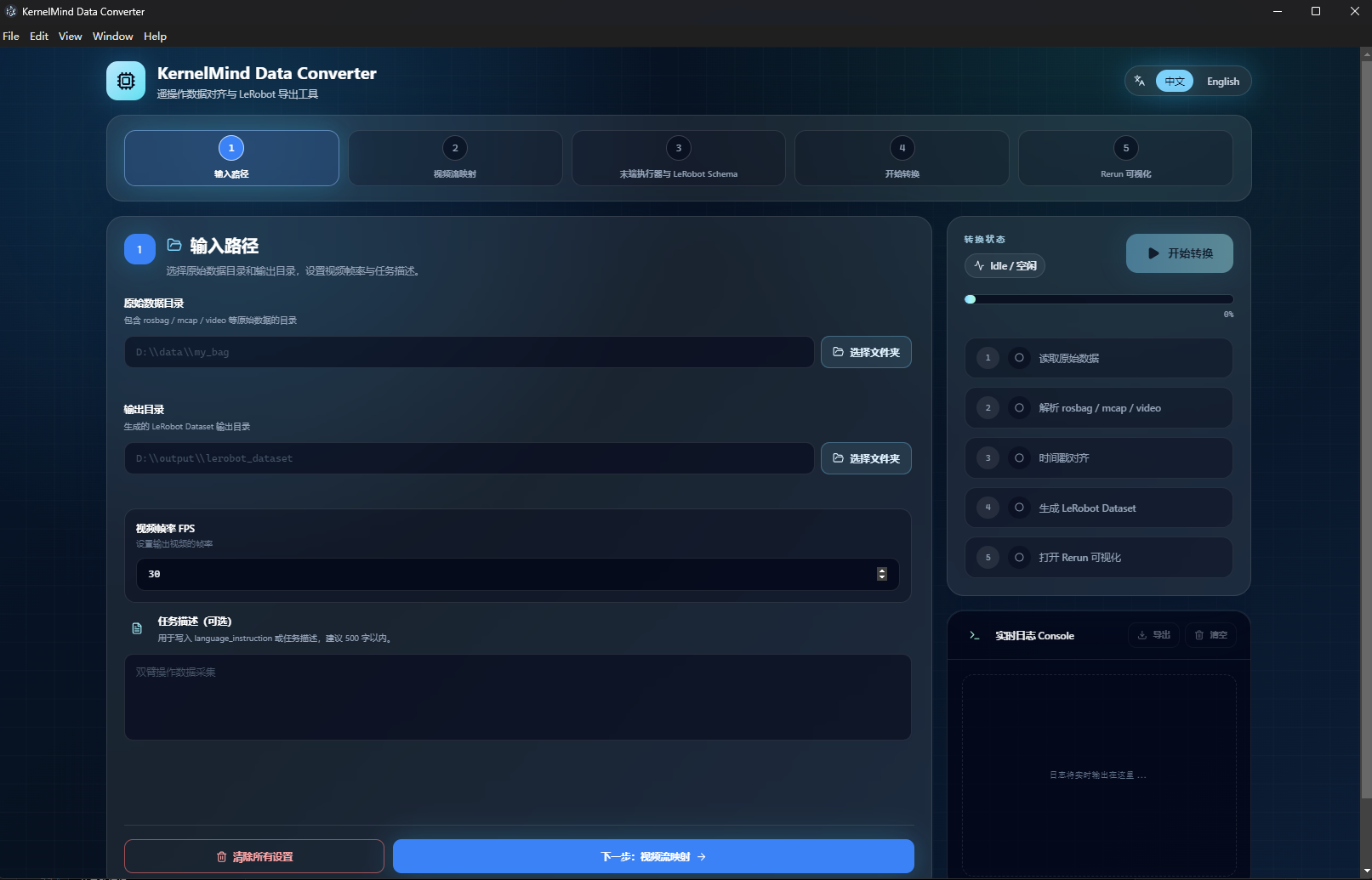Image resolution: width=1372 pixels, height=880 pixels.
Task: Open step 3 LeRobot Schema tab
Action: point(679,158)
